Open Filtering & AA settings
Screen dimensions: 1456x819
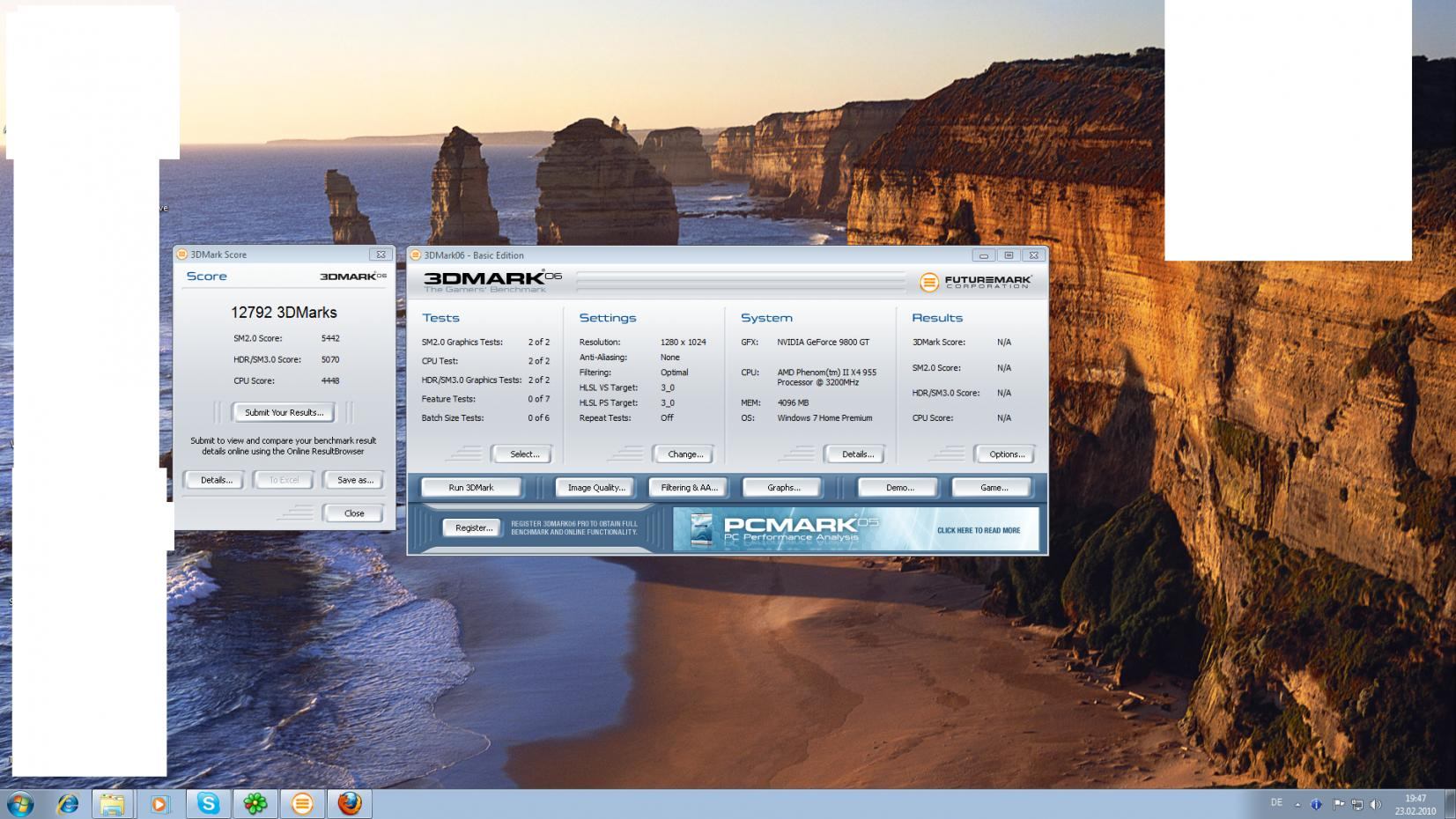[x=689, y=488]
